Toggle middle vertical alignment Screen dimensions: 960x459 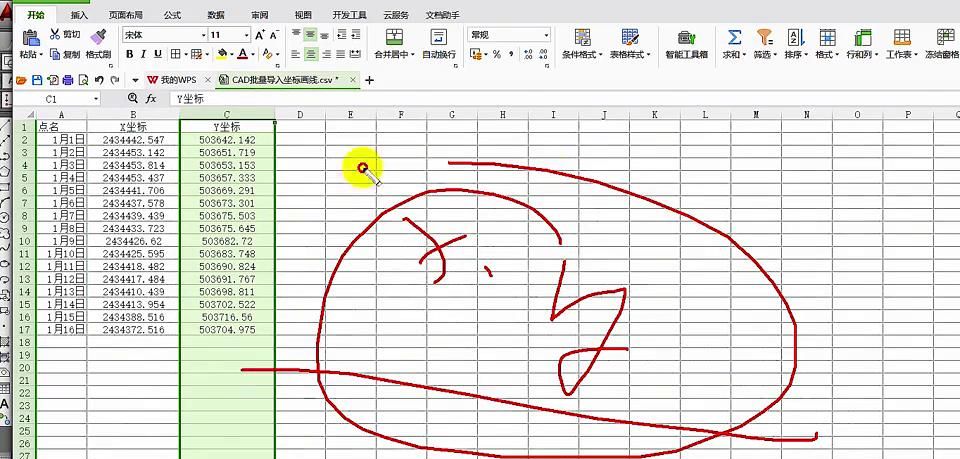311,35
